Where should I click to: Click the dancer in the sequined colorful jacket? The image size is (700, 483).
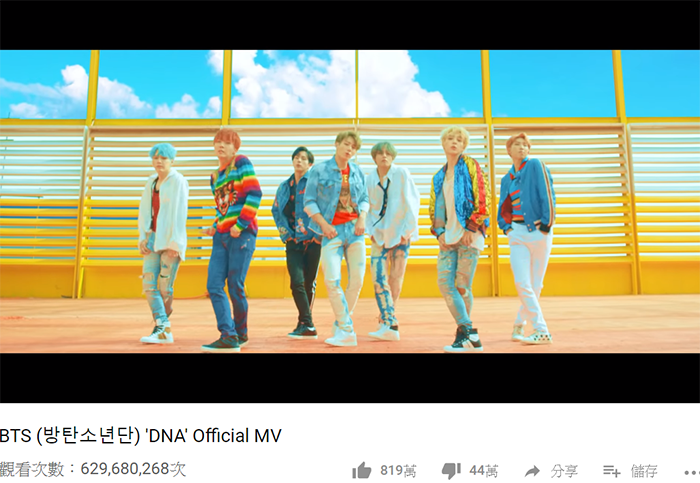pos(460,238)
